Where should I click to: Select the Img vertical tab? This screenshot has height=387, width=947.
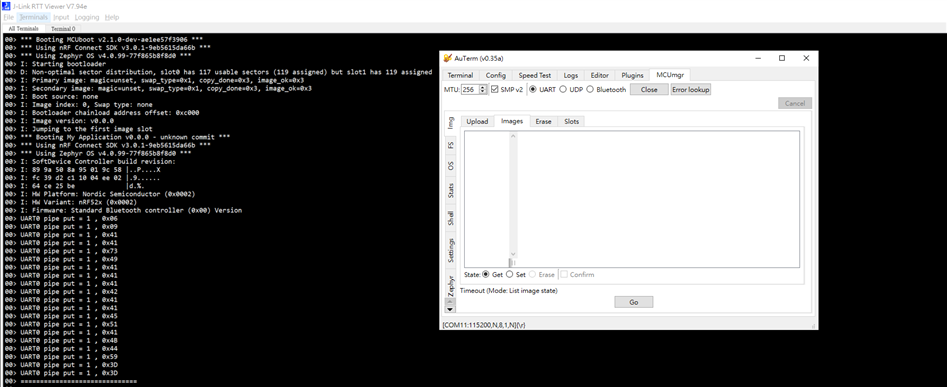click(450, 123)
